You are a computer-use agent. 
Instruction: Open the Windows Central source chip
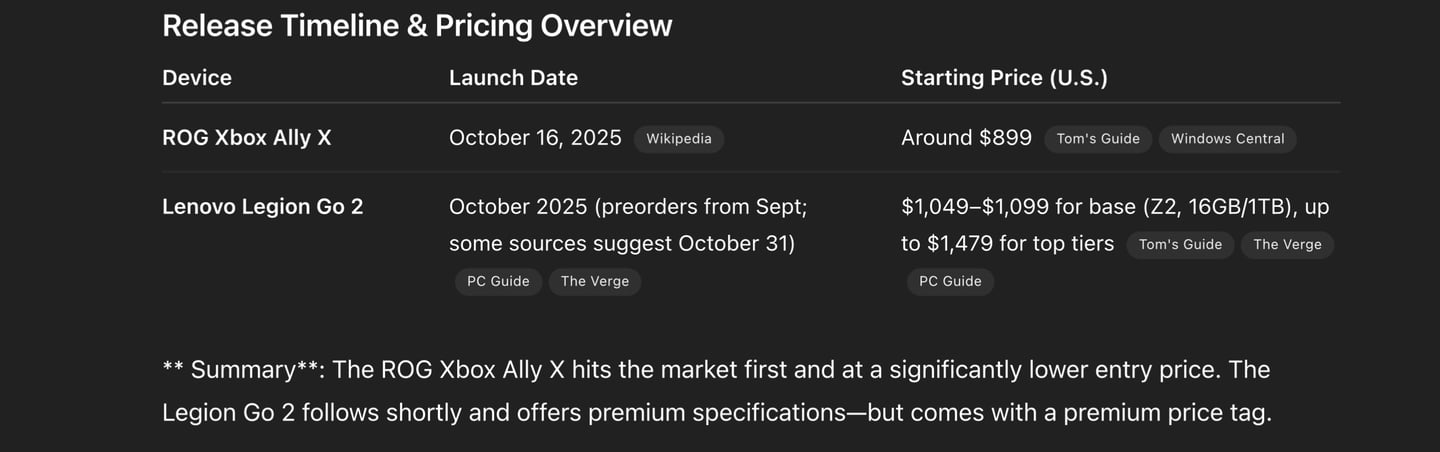(x=1227, y=139)
